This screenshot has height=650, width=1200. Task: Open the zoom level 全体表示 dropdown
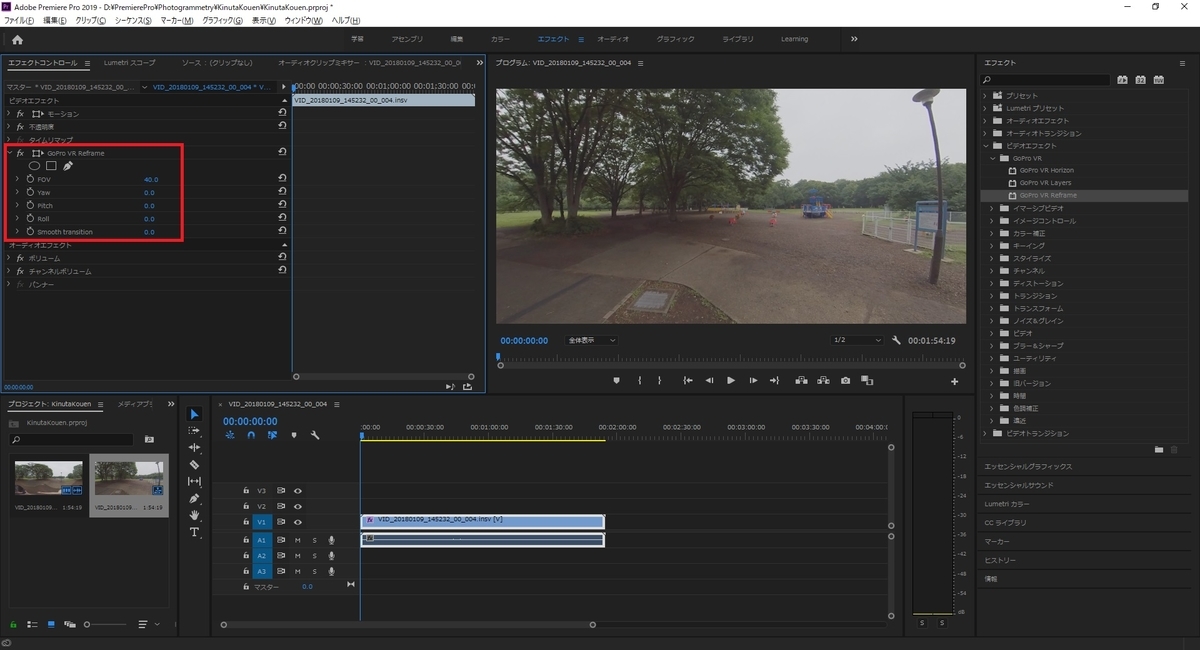tap(591, 340)
